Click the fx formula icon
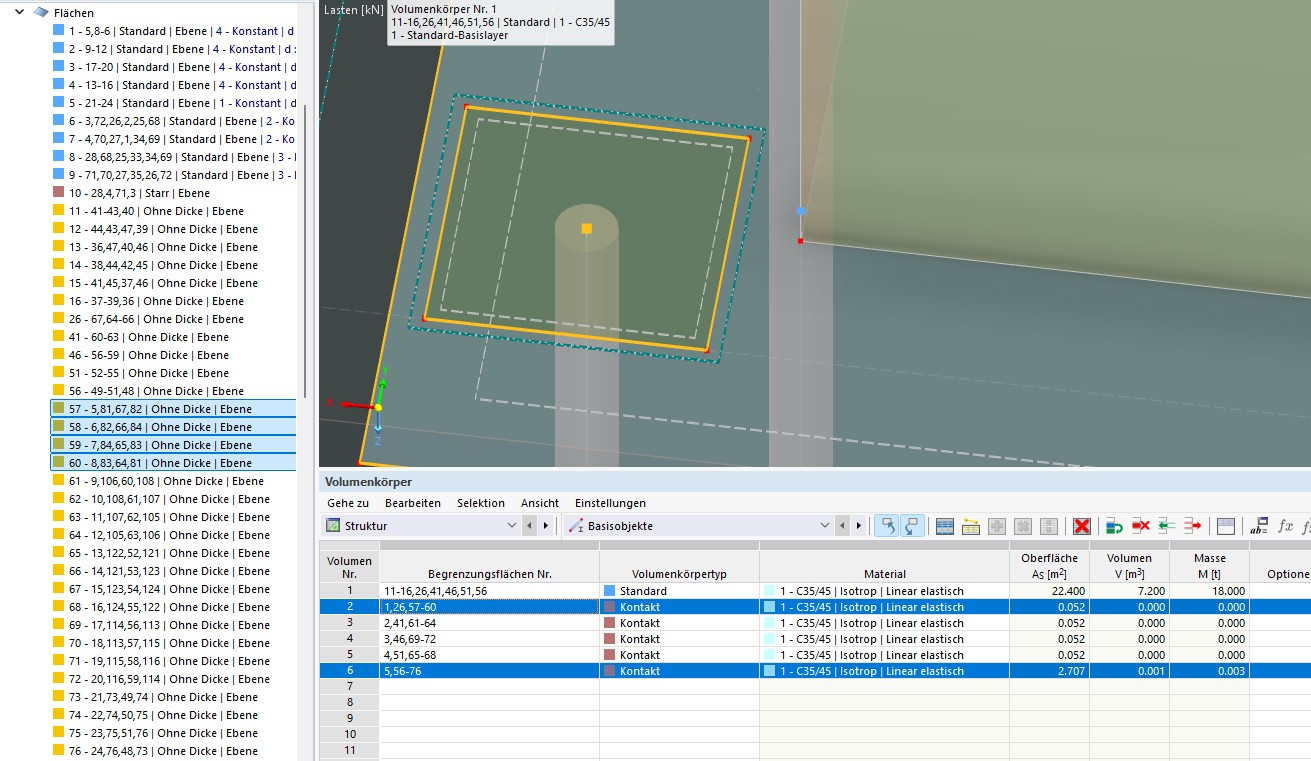 [x=1286, y=526]
